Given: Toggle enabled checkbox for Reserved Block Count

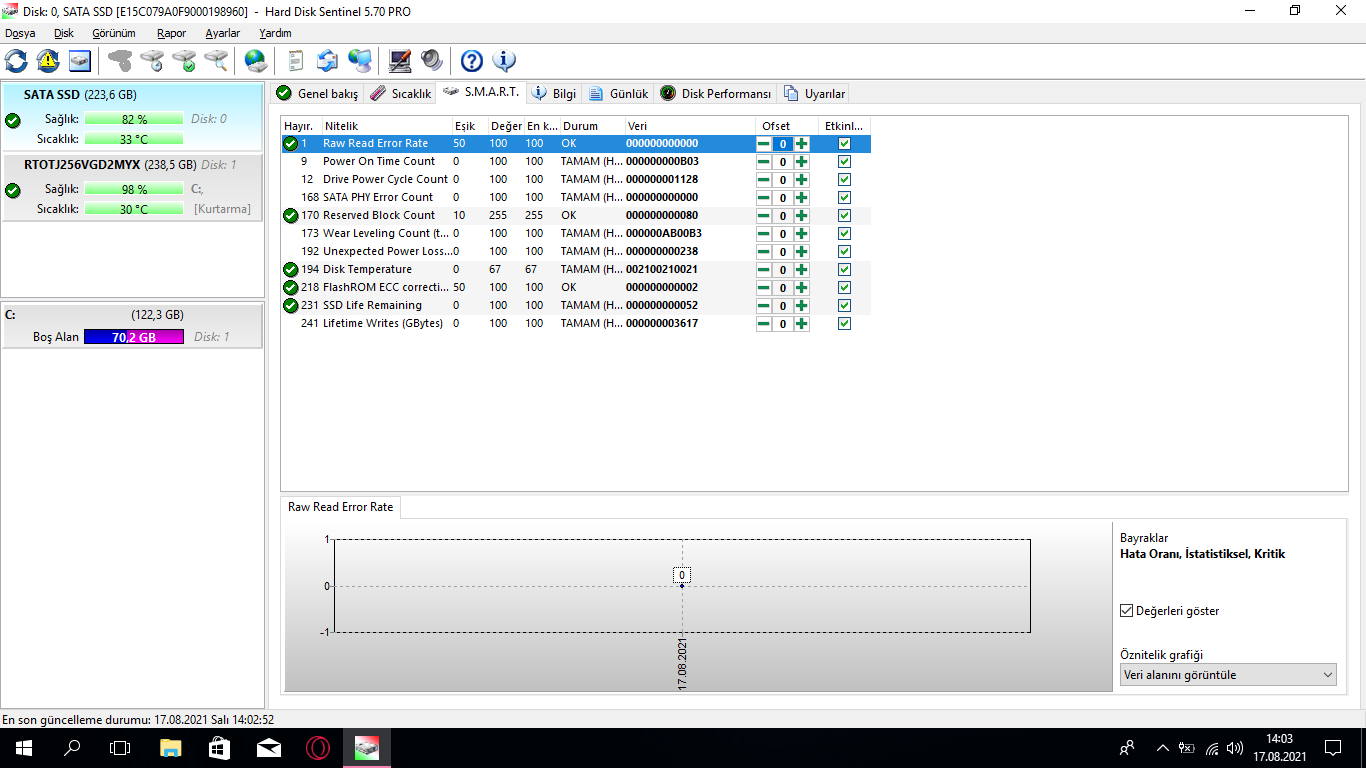Looking at the screenshot, I should 844,216.
